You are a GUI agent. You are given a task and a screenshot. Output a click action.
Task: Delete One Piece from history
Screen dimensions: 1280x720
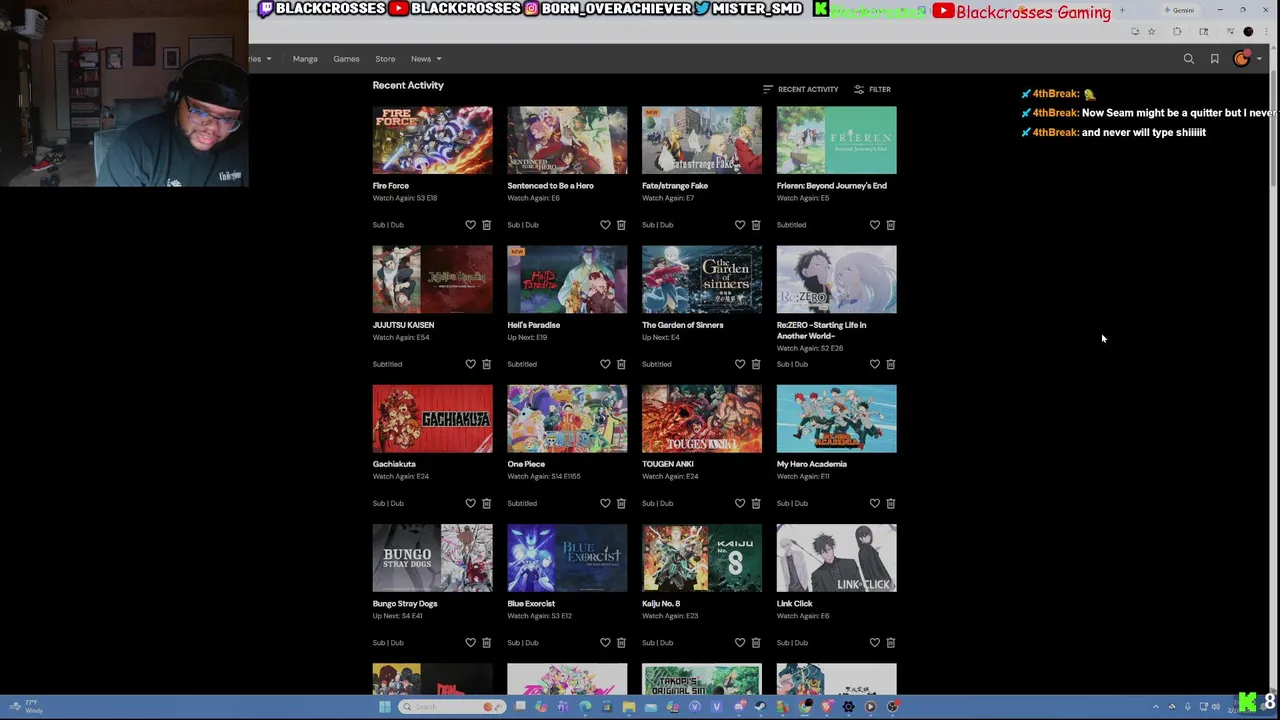point(621,503)
